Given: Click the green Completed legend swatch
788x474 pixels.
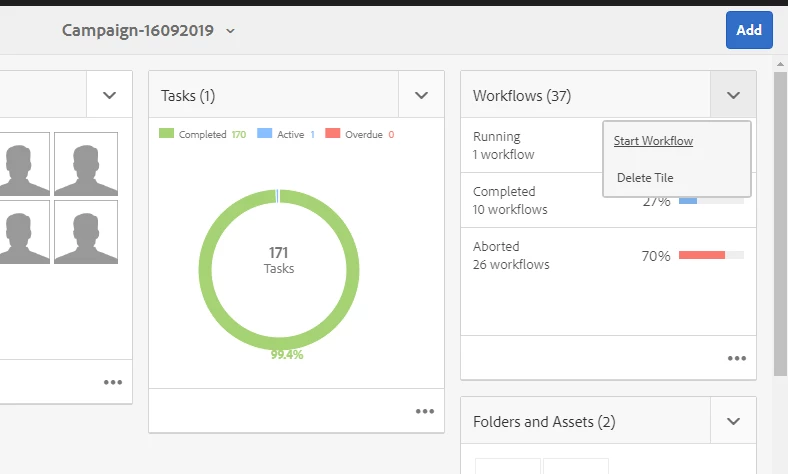Looking at the screenshot, I should click(166, 133).
